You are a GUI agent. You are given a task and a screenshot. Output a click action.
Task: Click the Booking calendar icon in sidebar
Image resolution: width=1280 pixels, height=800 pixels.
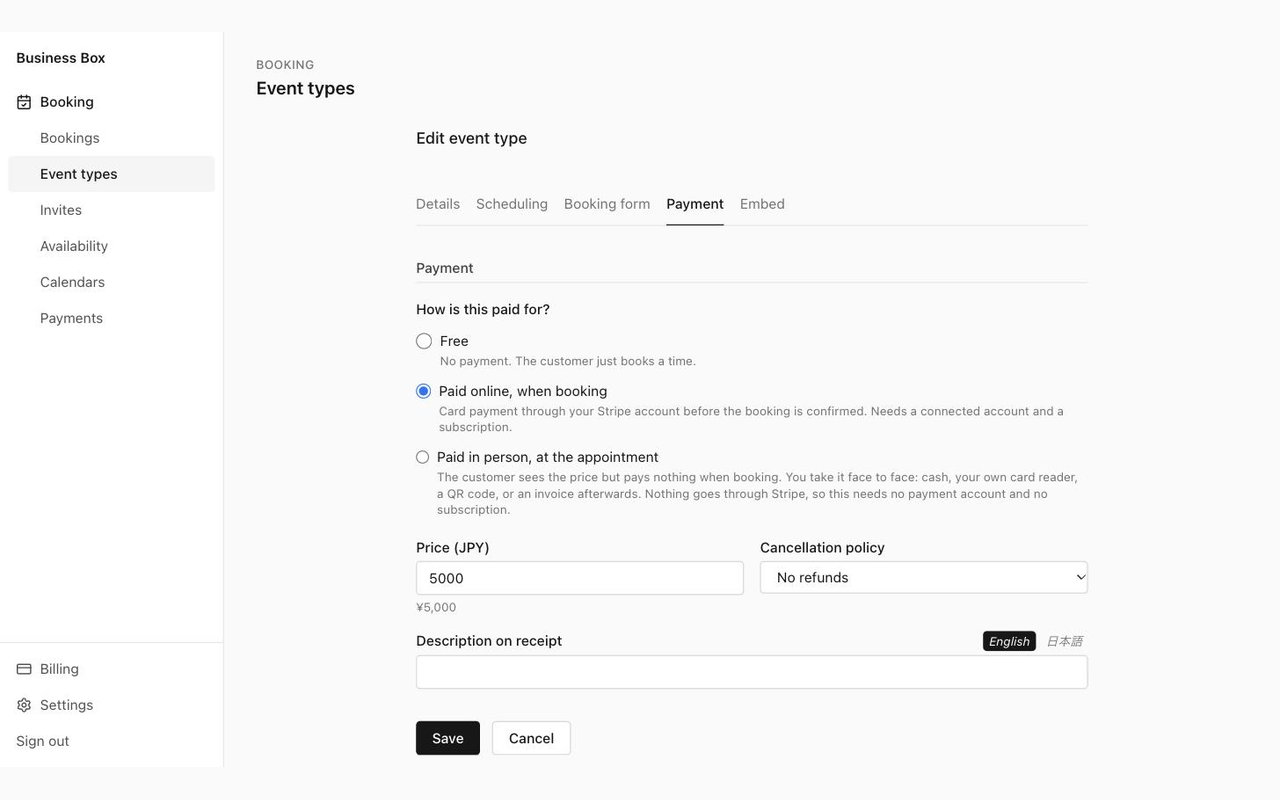[x=24, y=102]
